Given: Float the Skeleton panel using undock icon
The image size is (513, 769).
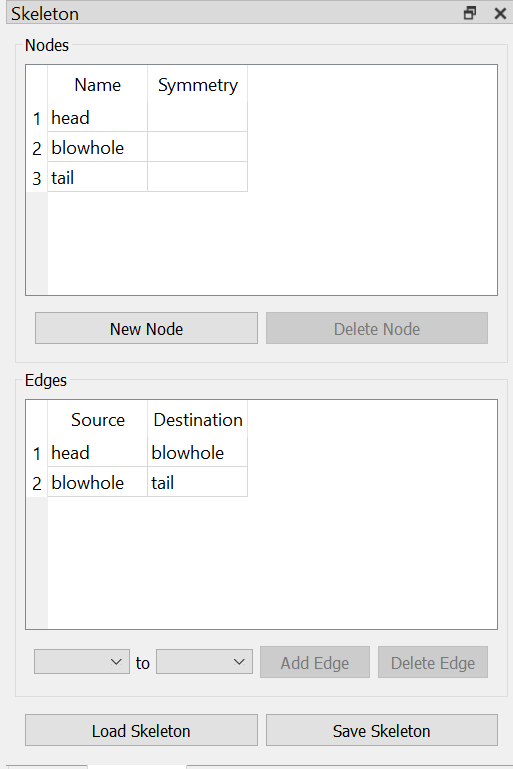Looking at the screenshot, I should [x=470, y=13].
